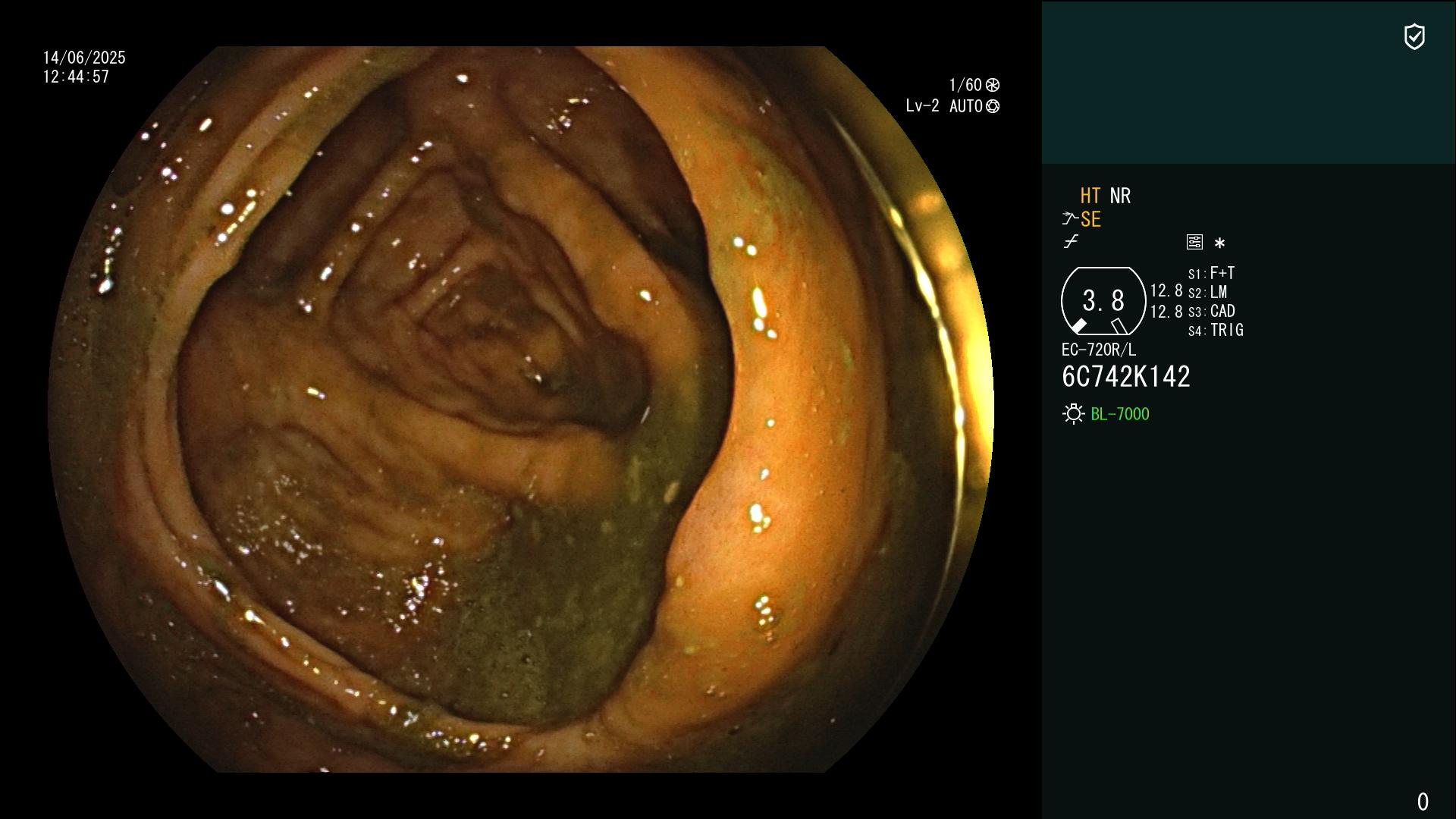1456x819 pixels.
Task: Click the 1/60 shutter speed value
Action: 965,85
